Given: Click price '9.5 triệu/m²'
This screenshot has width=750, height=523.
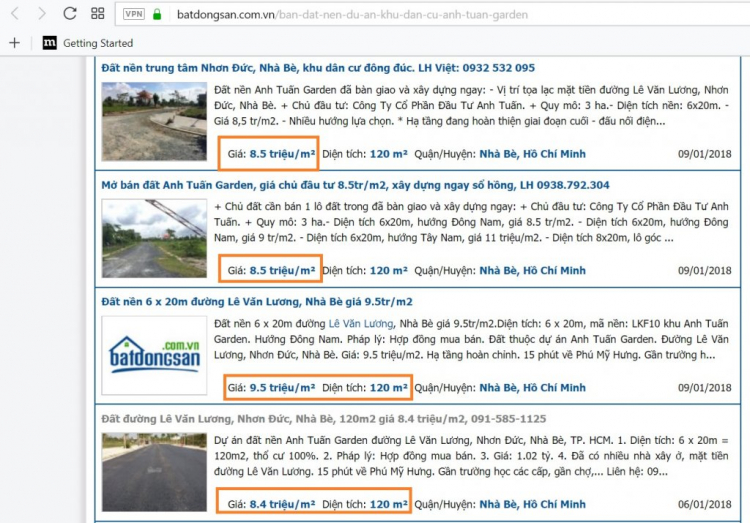Looking at the screenshot, I should coord(282,388).
